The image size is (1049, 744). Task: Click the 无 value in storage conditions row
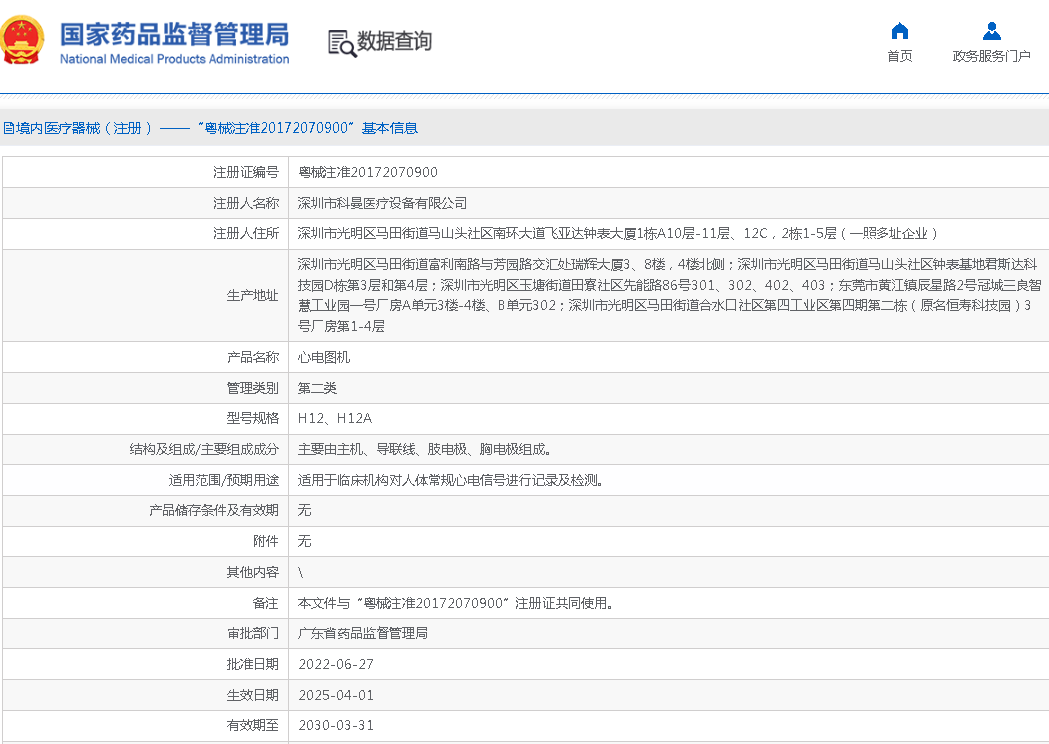pos(304,510)
